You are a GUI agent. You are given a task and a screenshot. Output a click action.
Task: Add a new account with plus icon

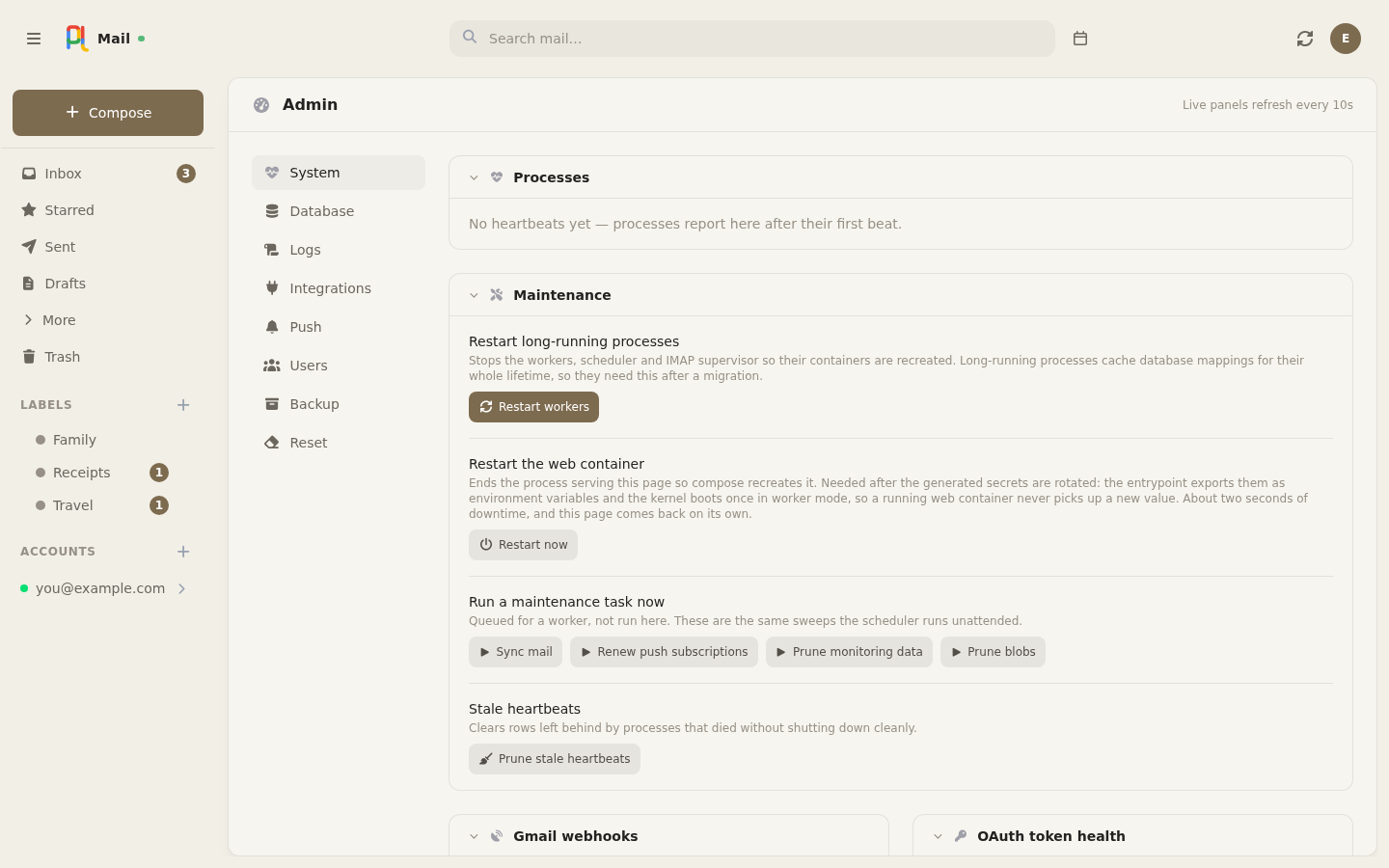pyautogui.click(x=183, y=552)
